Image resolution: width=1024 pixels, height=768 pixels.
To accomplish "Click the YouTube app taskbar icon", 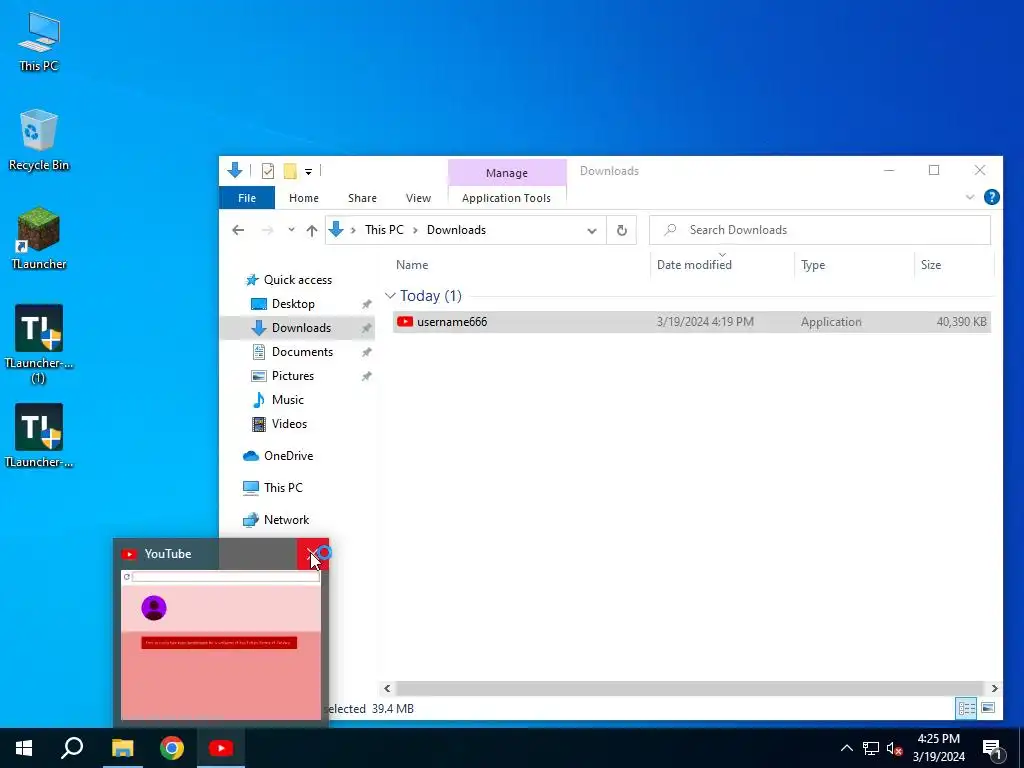I will (x=221, y=748).
